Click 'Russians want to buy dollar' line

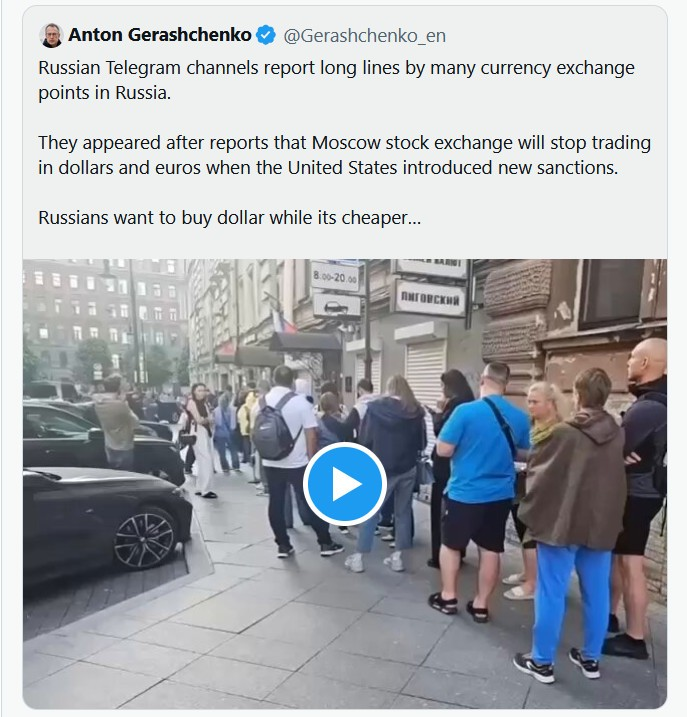point(229,218)
